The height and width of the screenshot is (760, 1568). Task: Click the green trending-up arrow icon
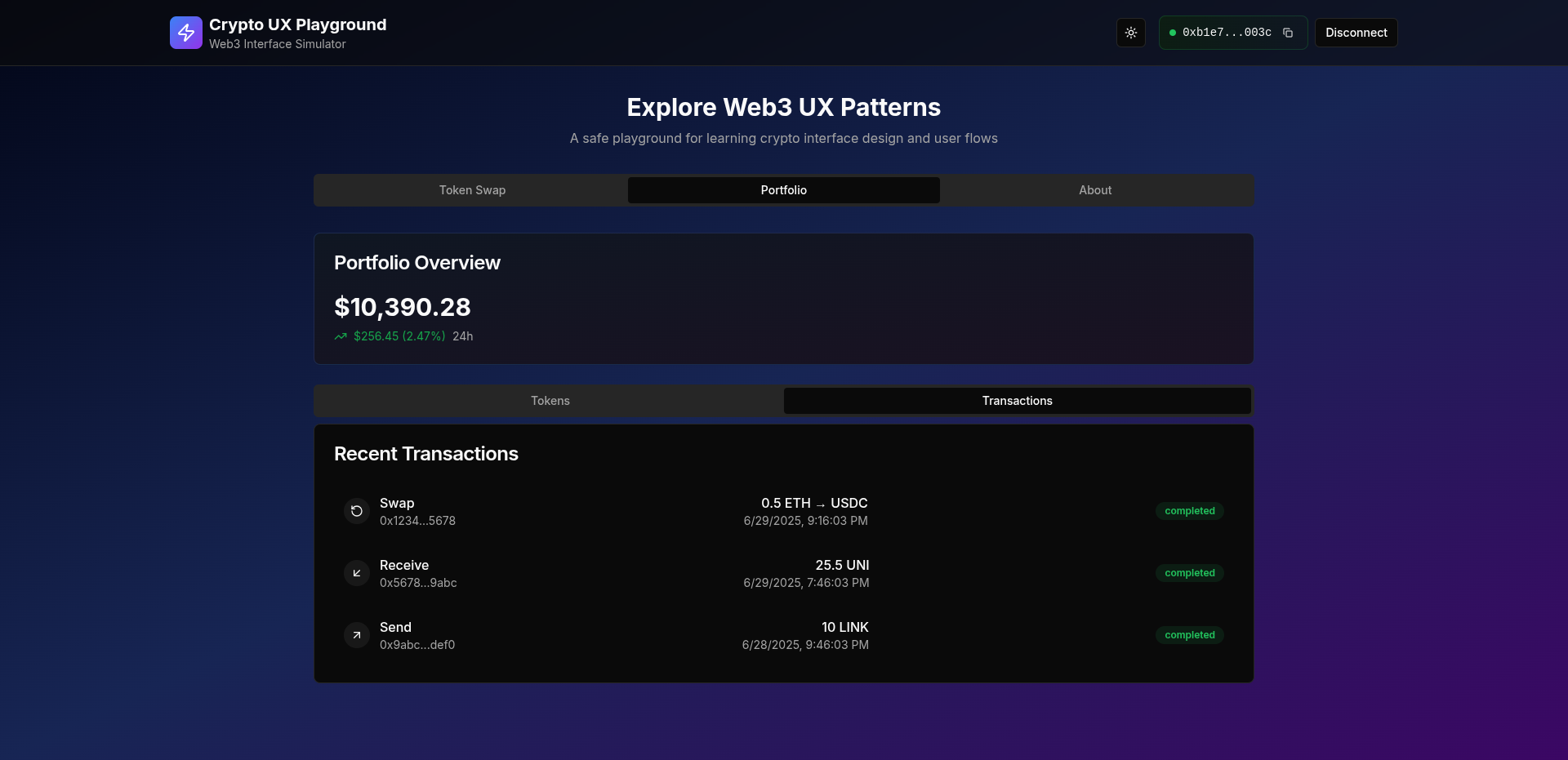point(341,336)
